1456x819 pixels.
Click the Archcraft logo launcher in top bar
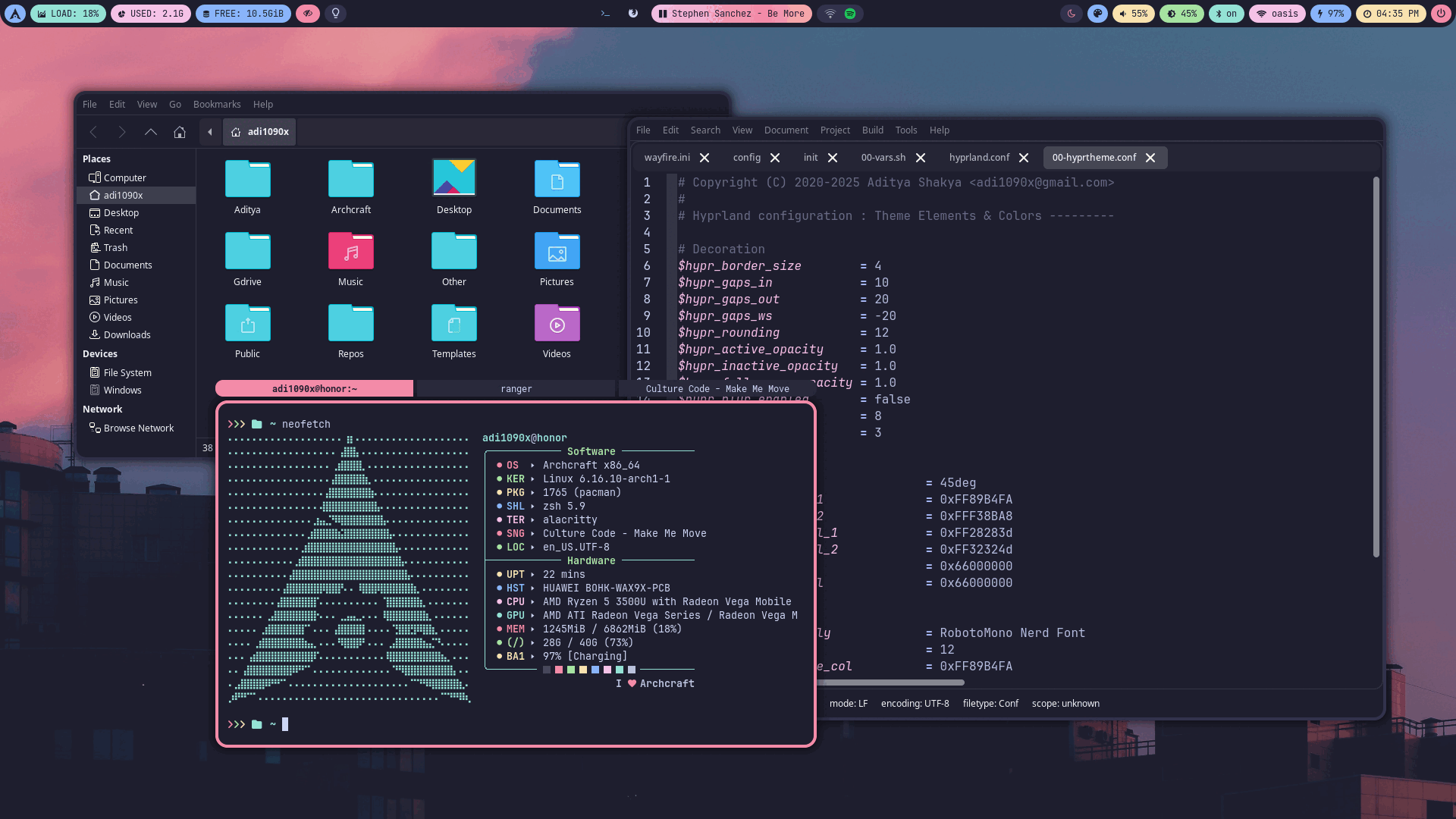(x=15, y=14)
